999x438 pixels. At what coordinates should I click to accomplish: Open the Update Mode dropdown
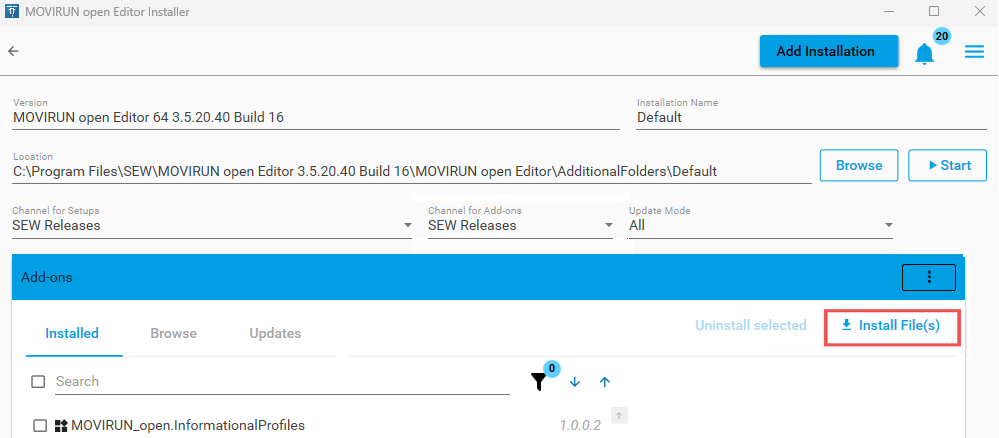pyautogui.click(x=887, y=226)
